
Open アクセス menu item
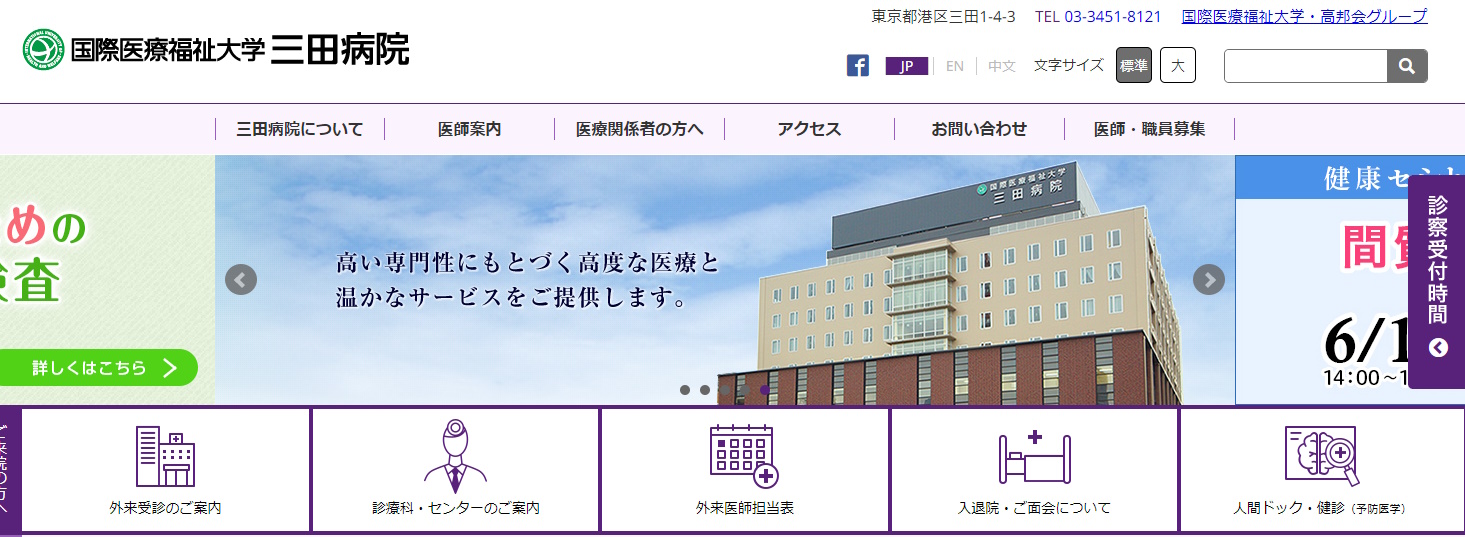click(810, 129)
